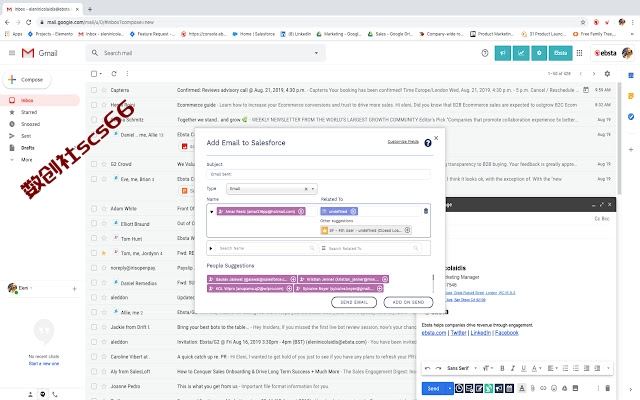This screenshot has width=640, height=400.
Task: Add SF 4th User suggestion to Related To
Action: click(x=407, y=230)
